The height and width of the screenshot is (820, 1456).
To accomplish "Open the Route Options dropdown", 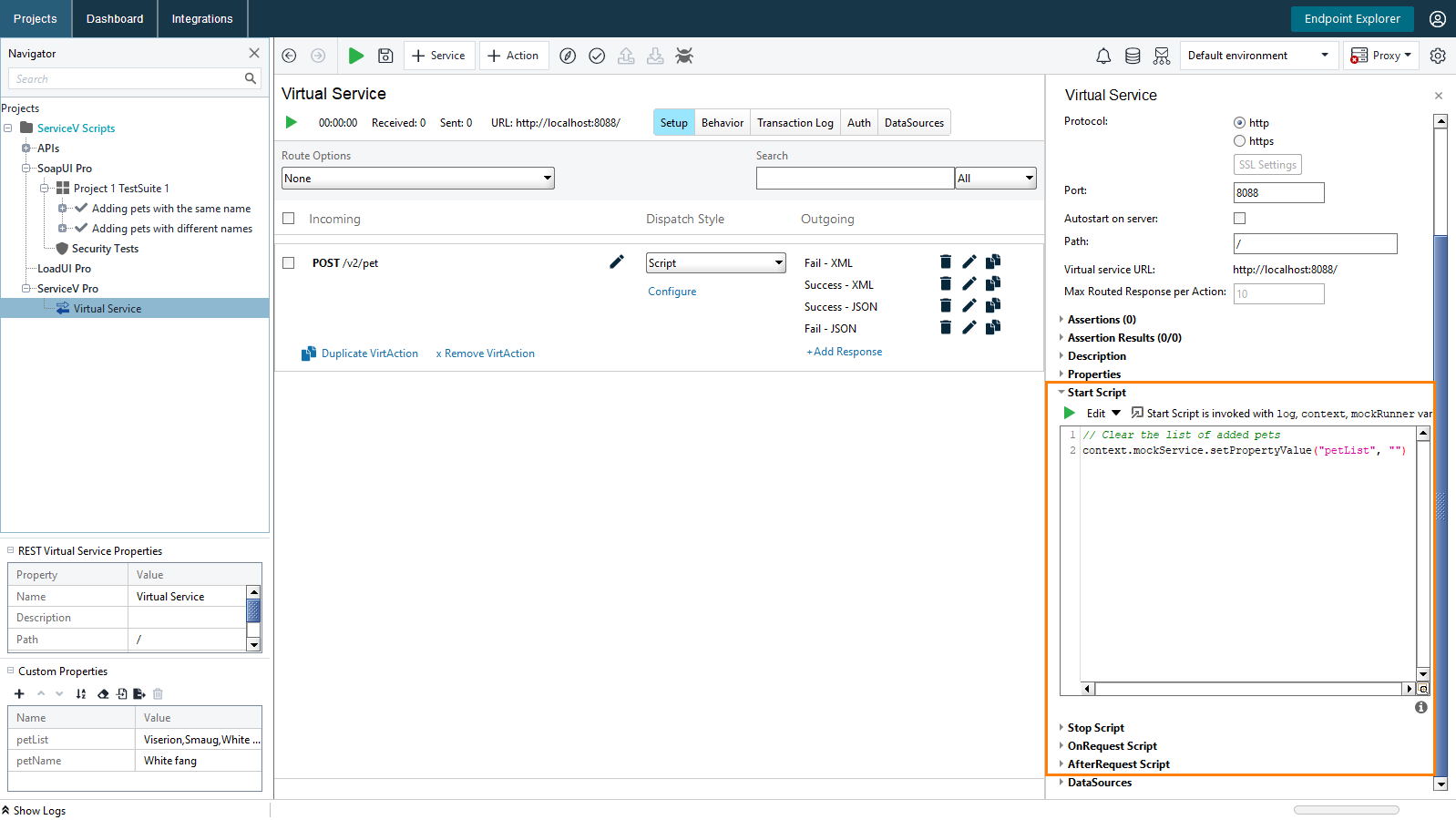I will point(418,179).
